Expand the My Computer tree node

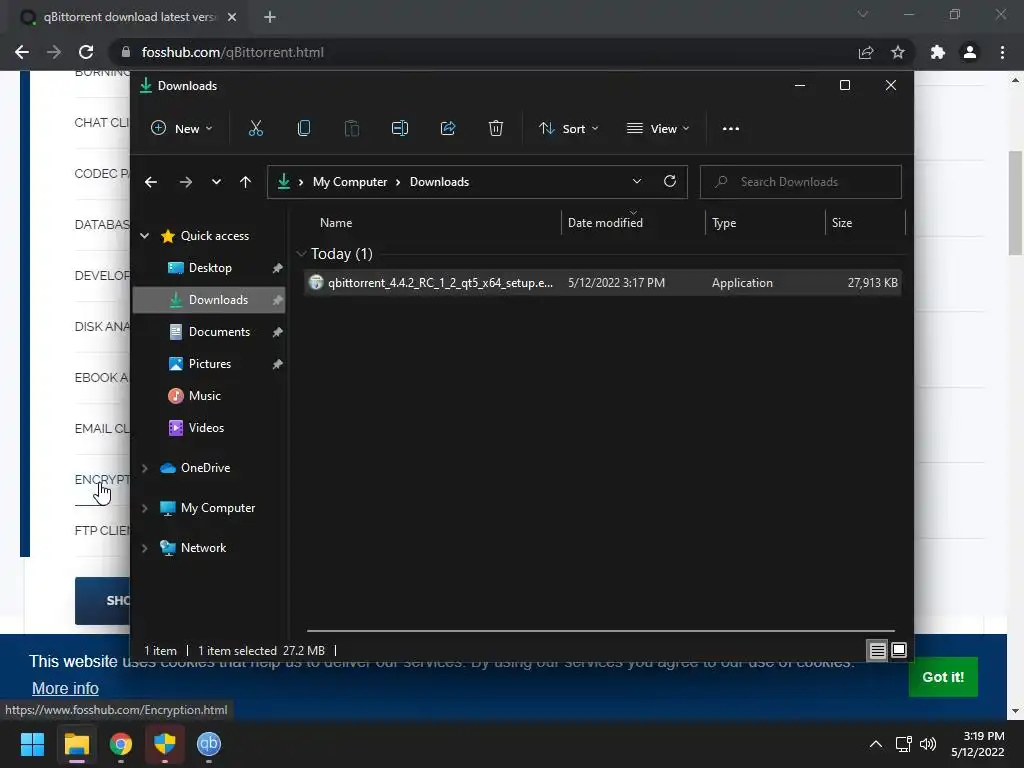point(144,508)
